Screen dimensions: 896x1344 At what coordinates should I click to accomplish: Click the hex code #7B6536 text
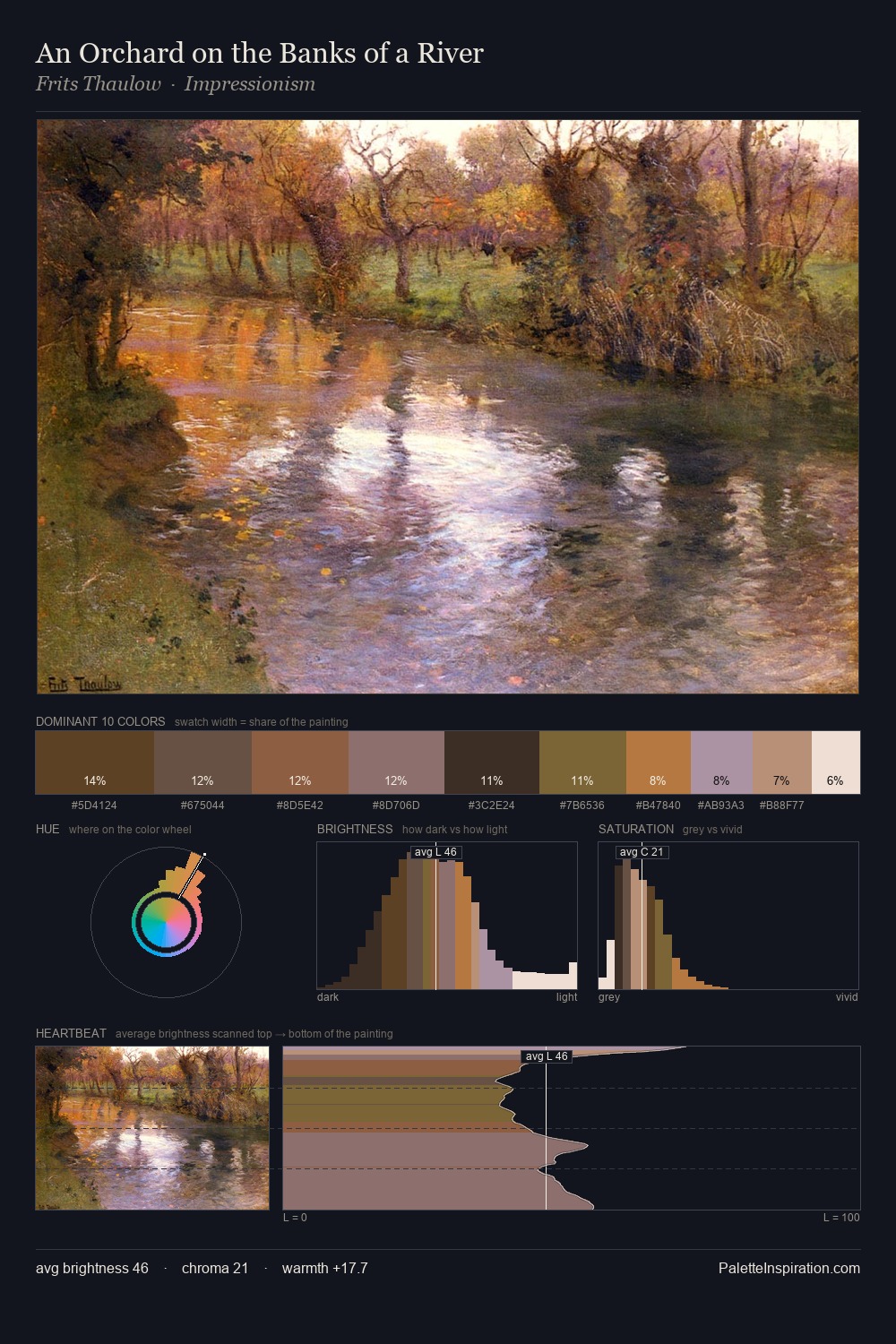click(582, 806)
